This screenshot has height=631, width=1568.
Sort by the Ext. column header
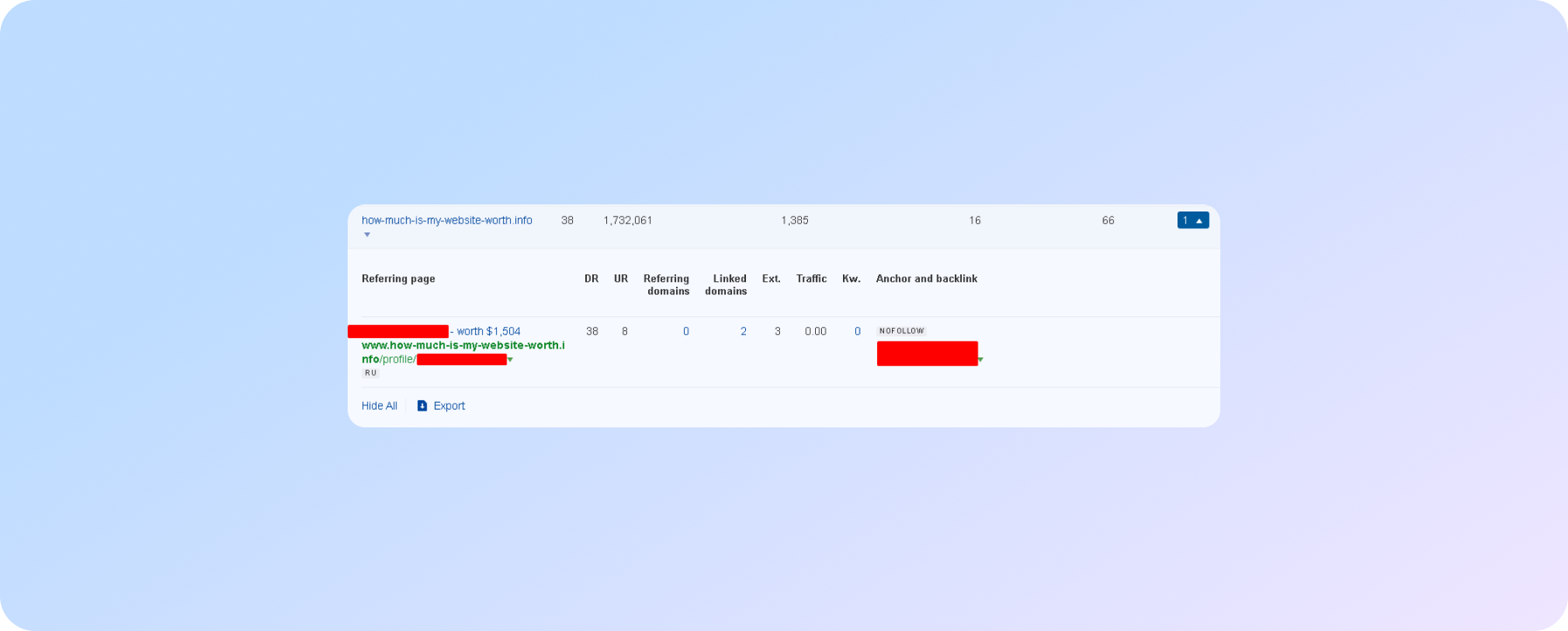point(771,279)
